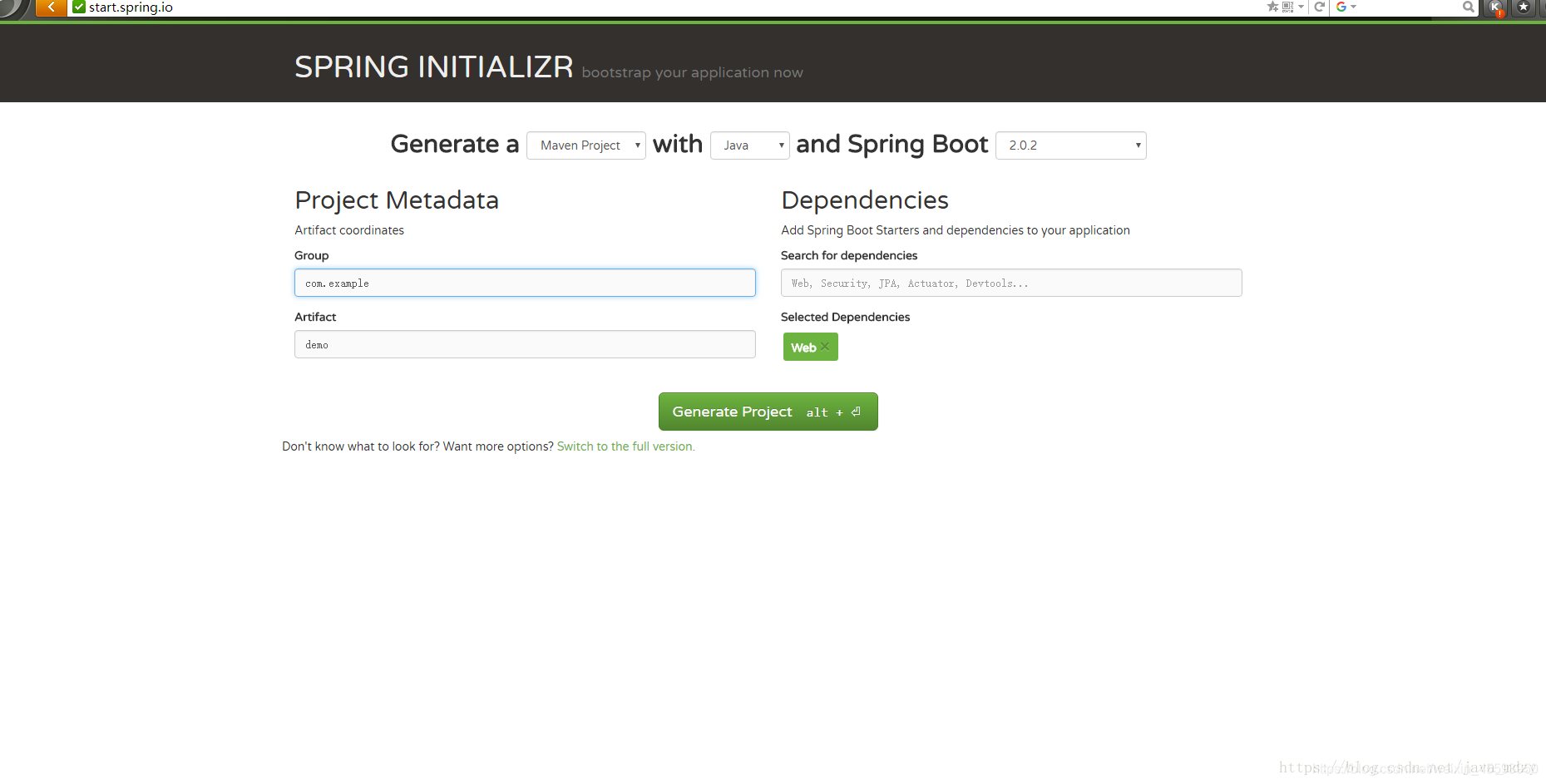The height and width of the screenshot is (784, 1546).
Task: Click the SPRING INITIALIZR title
Action: click(434, 67)
